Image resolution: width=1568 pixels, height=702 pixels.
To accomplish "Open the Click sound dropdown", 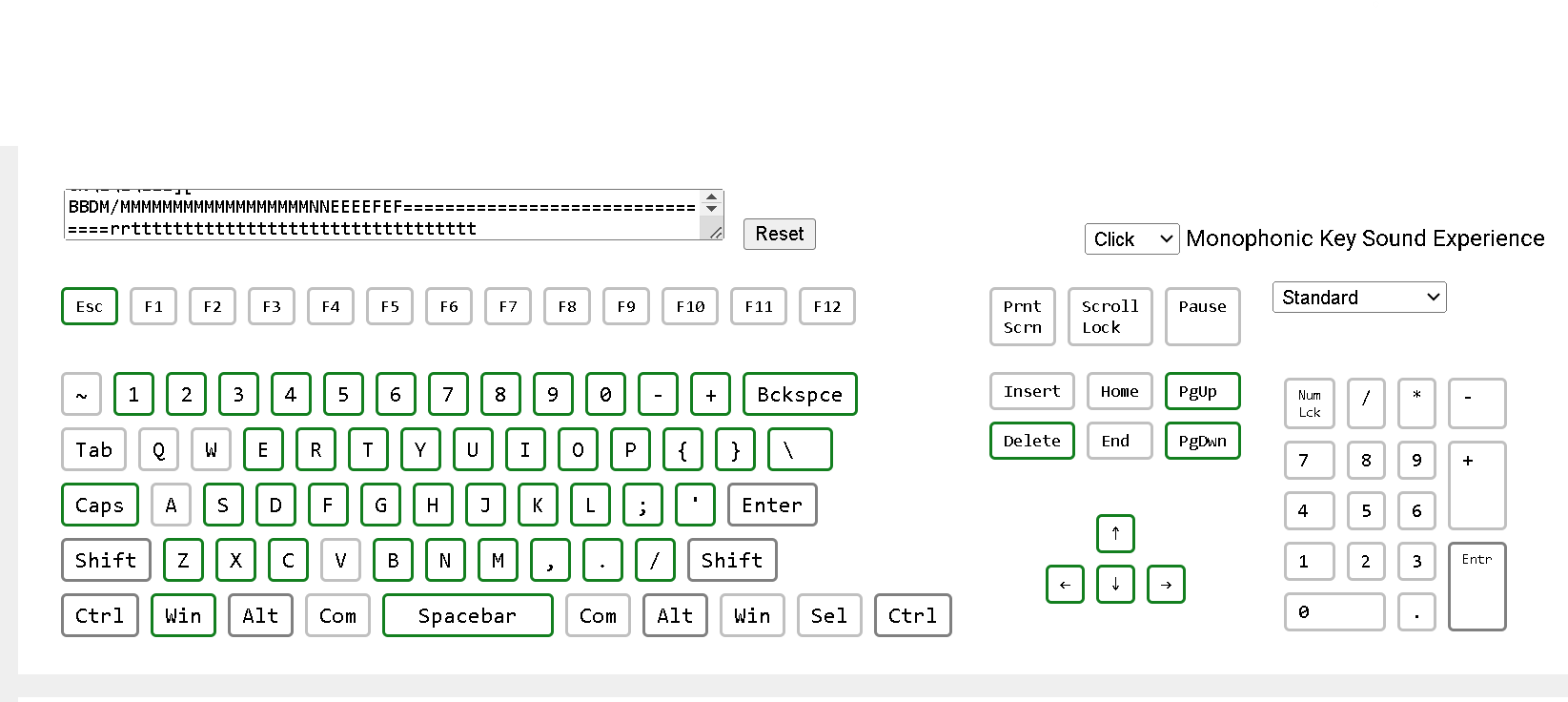I will tap(1131, 239).
